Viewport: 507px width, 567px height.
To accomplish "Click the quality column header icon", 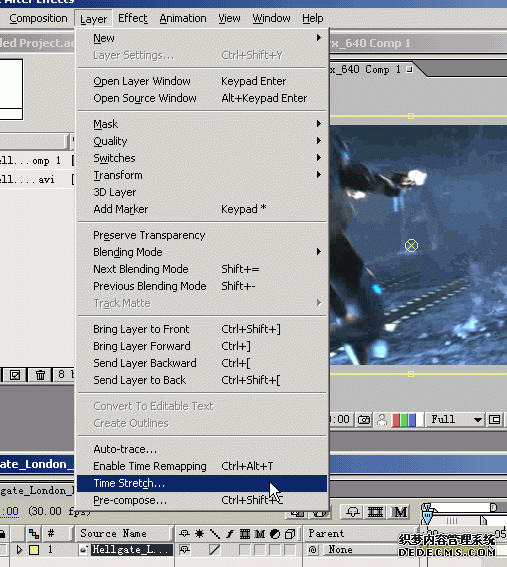I will point(215,533).
